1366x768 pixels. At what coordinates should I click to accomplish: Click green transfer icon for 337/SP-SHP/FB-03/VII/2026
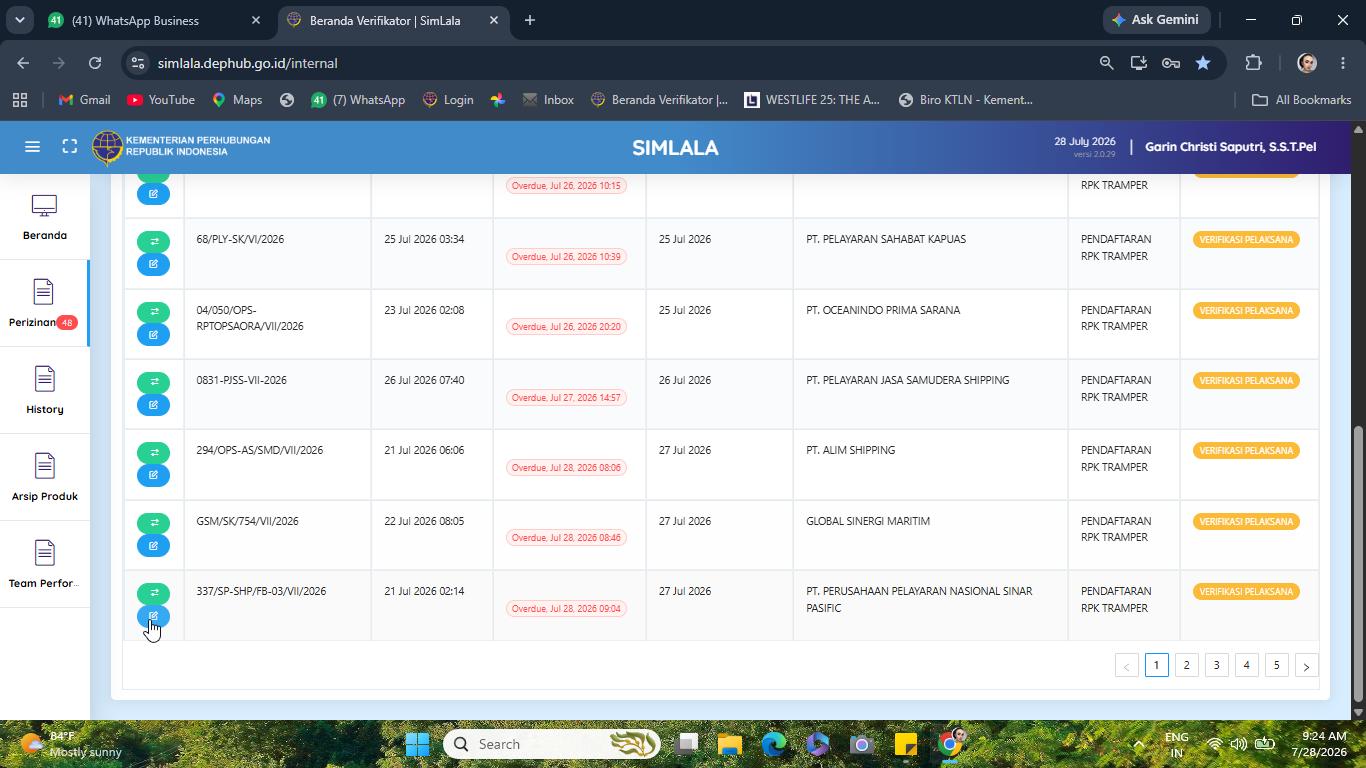tap(153, 594)
